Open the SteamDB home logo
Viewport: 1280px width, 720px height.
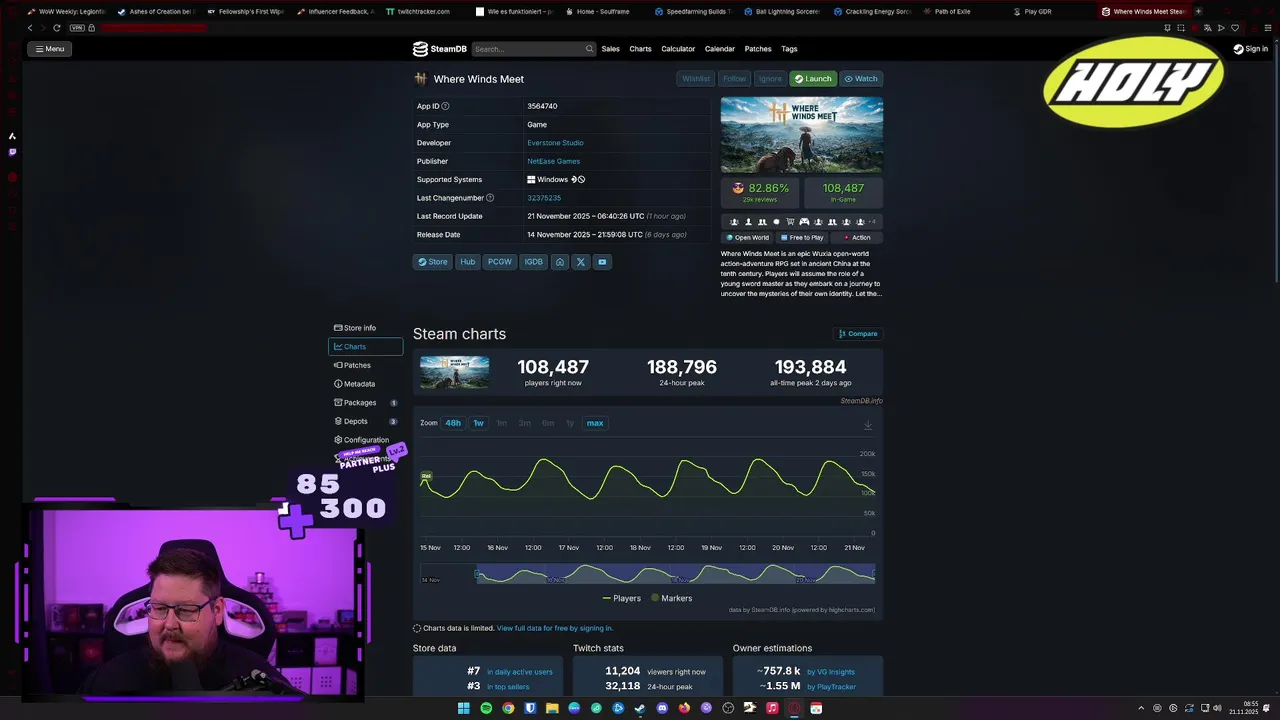click(x=440, y=49)
